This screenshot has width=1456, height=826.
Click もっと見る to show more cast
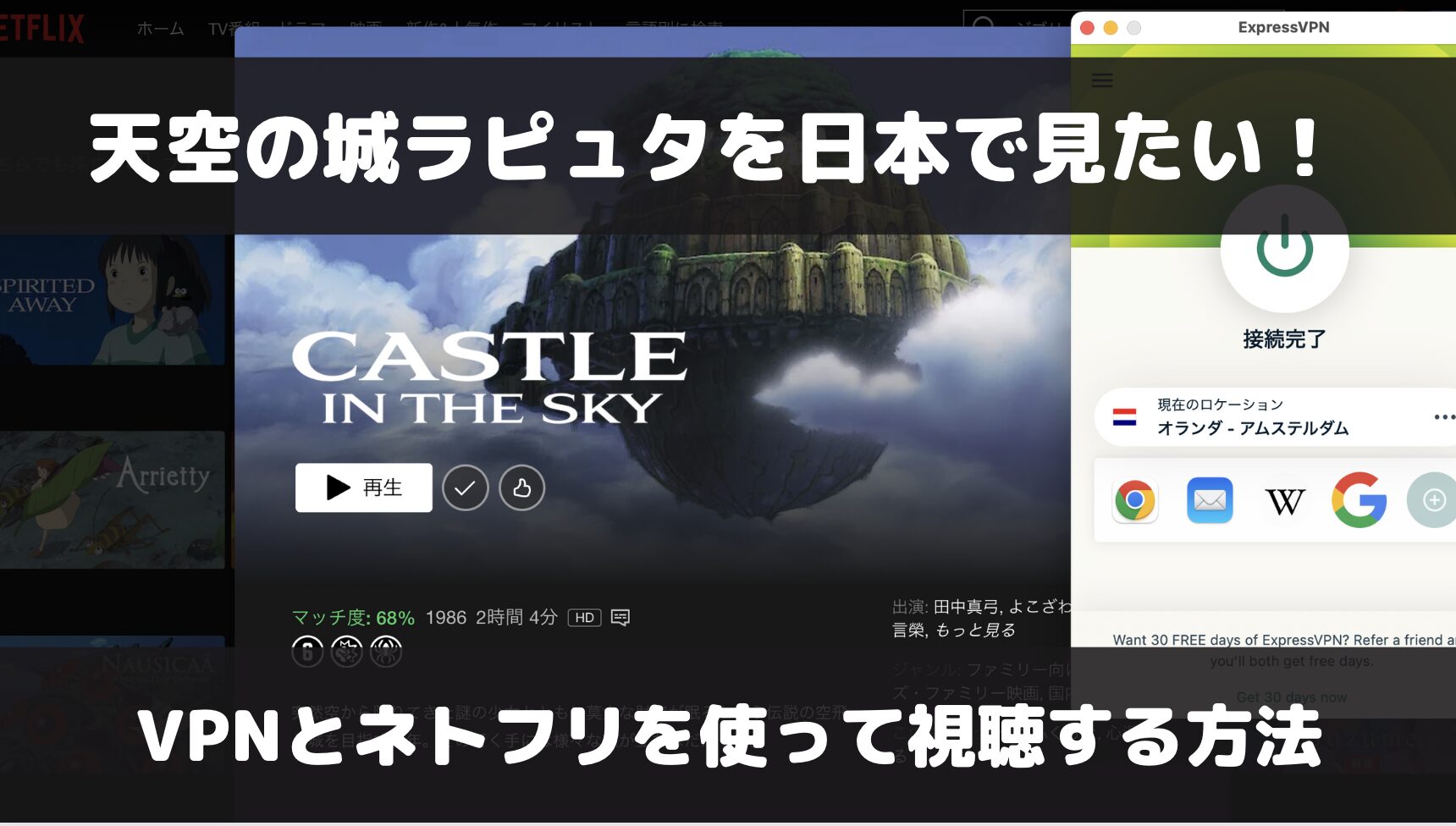click(975, 630)
